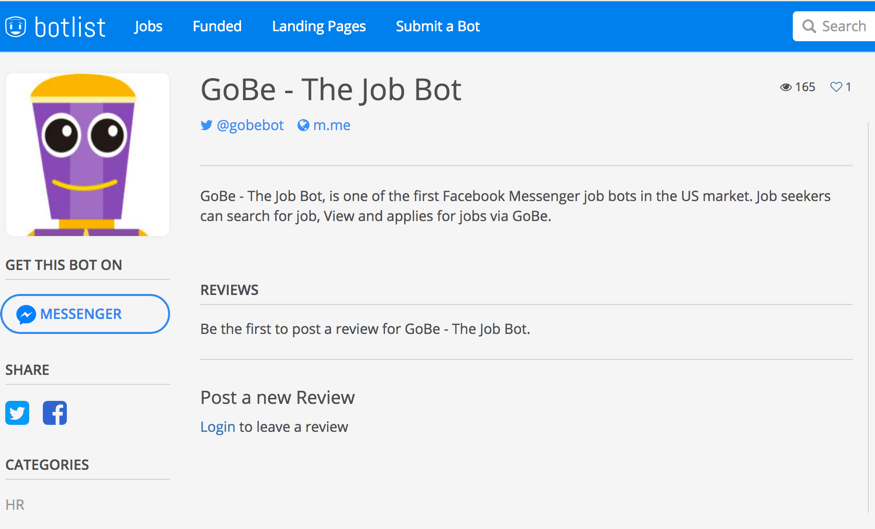Click the globe icon beside m.me
875x529 pixels.
pyautogui.click(x=303, y=125)
